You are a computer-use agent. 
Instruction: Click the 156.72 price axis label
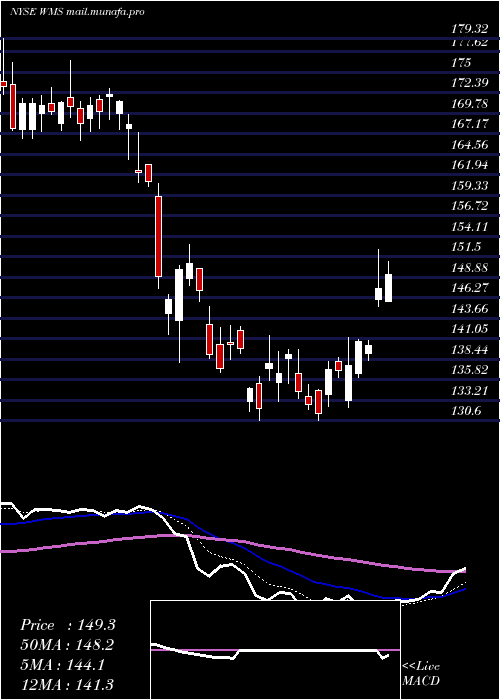point(469,206)
